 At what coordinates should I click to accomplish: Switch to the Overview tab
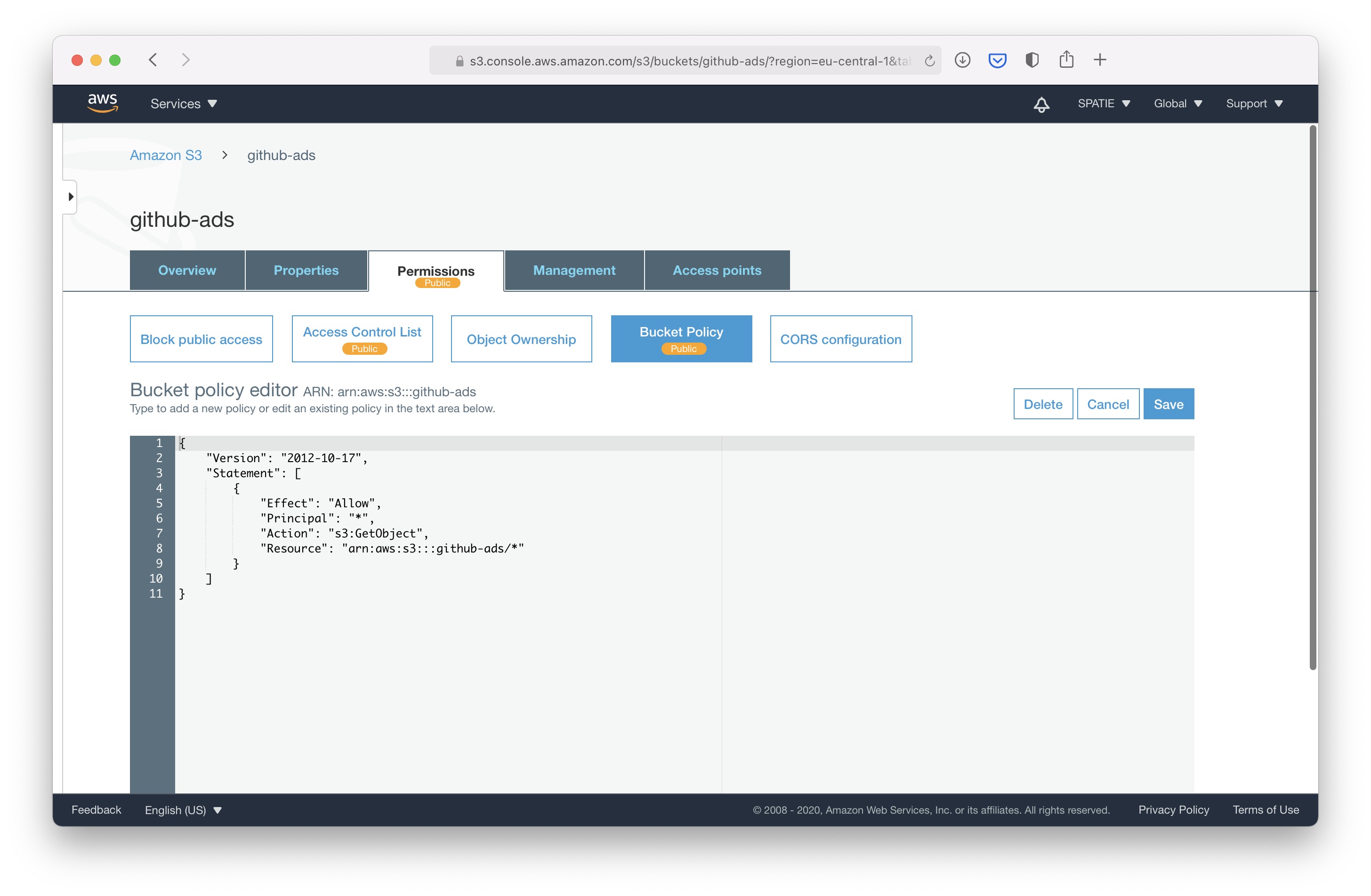[187, 270]
